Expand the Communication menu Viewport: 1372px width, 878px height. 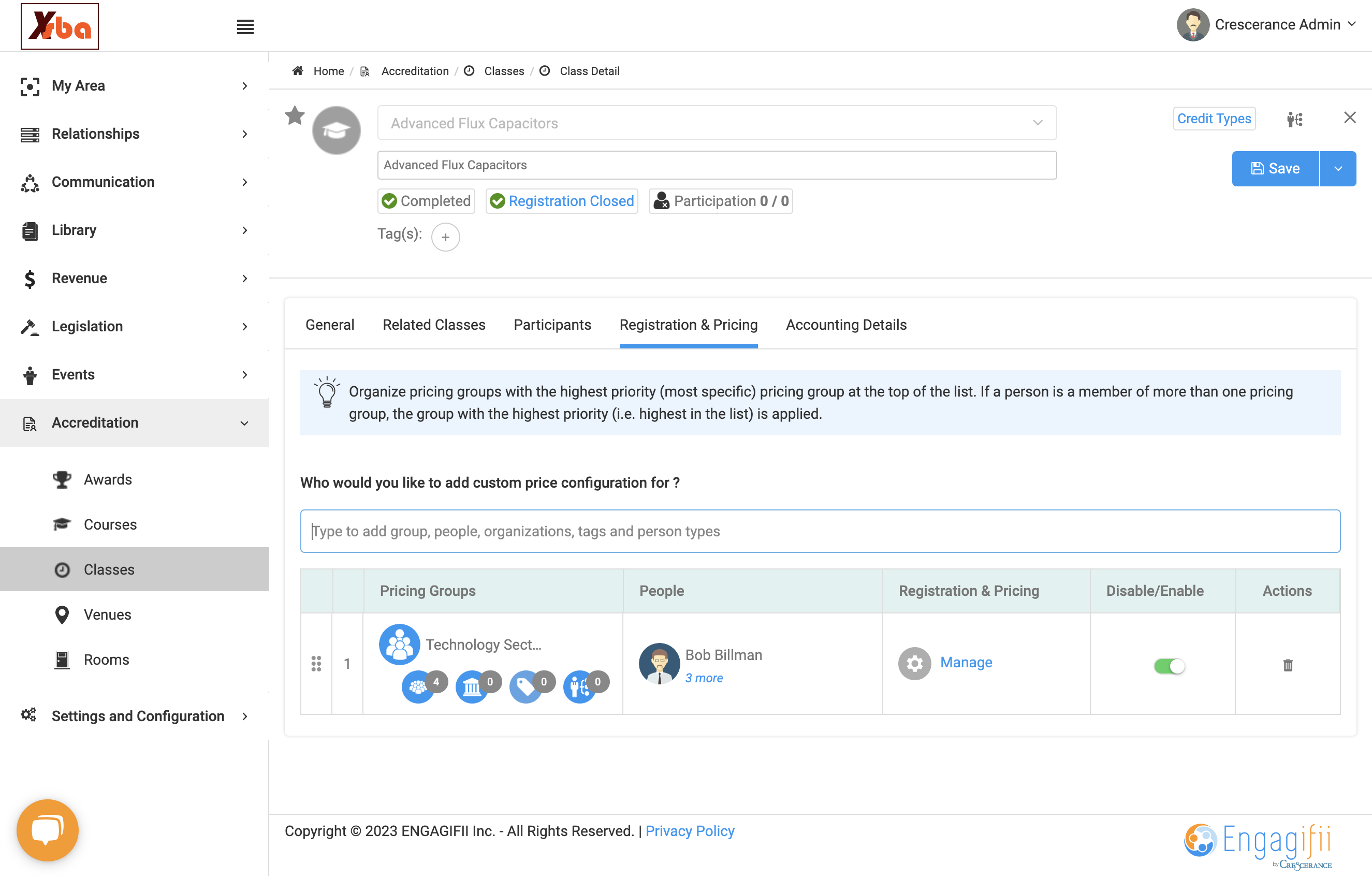click(135, 182)
